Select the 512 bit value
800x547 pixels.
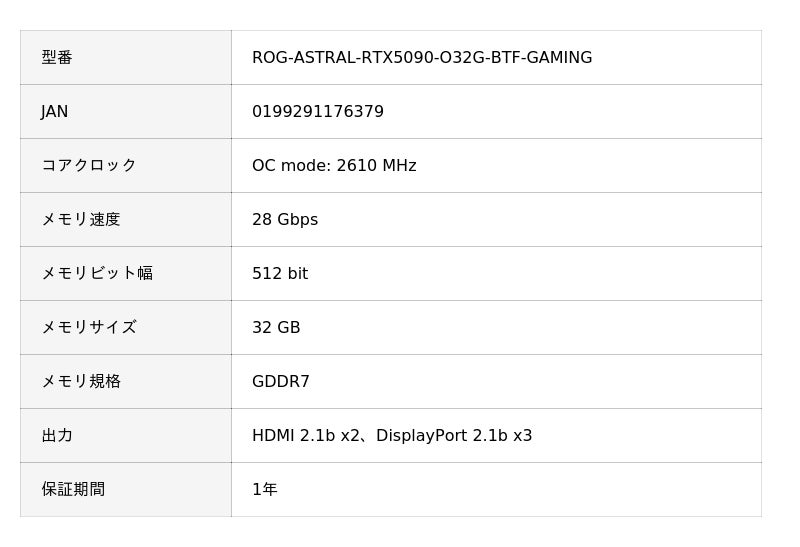tap(280, 274)
